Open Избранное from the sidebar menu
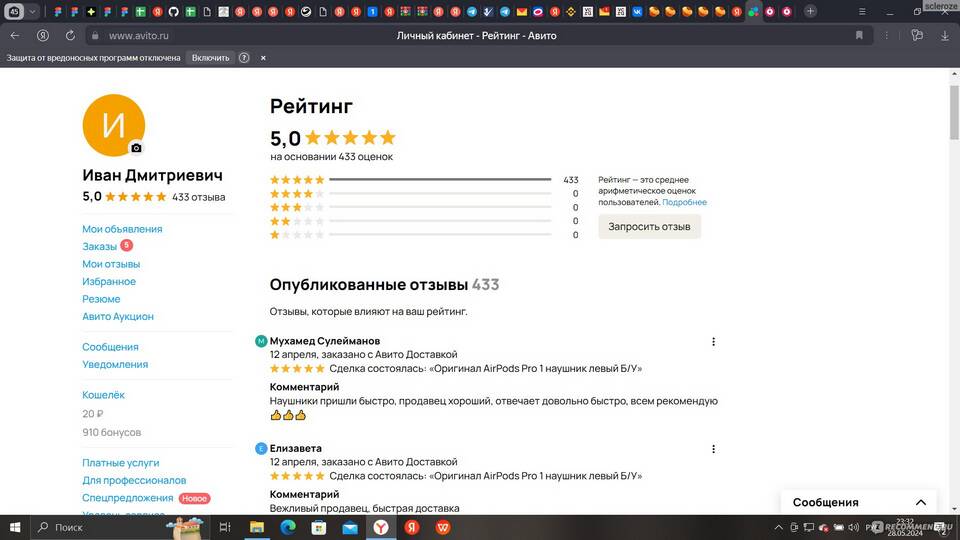Image resolution: width=960 pixels, height=540 pixels. click(109, 282)
